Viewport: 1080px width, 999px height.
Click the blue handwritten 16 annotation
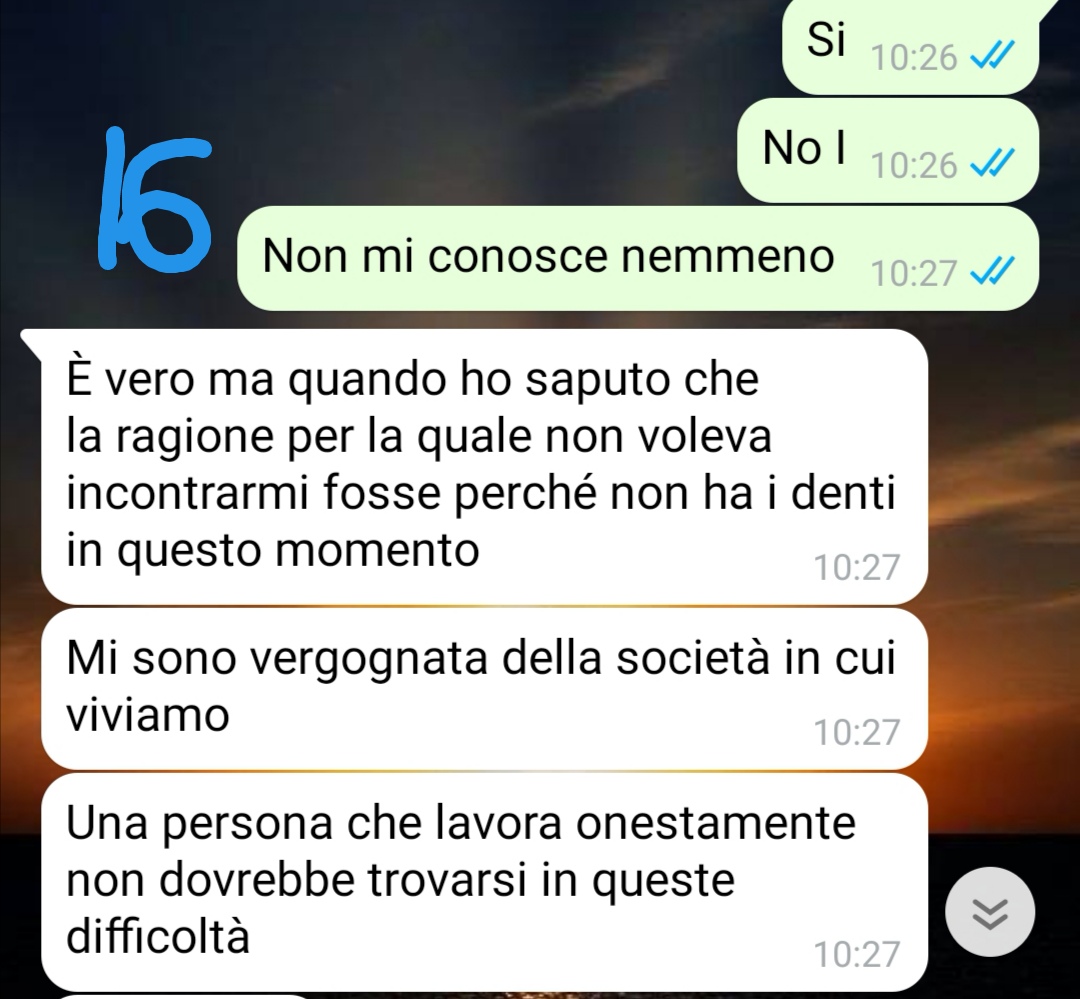154,198
